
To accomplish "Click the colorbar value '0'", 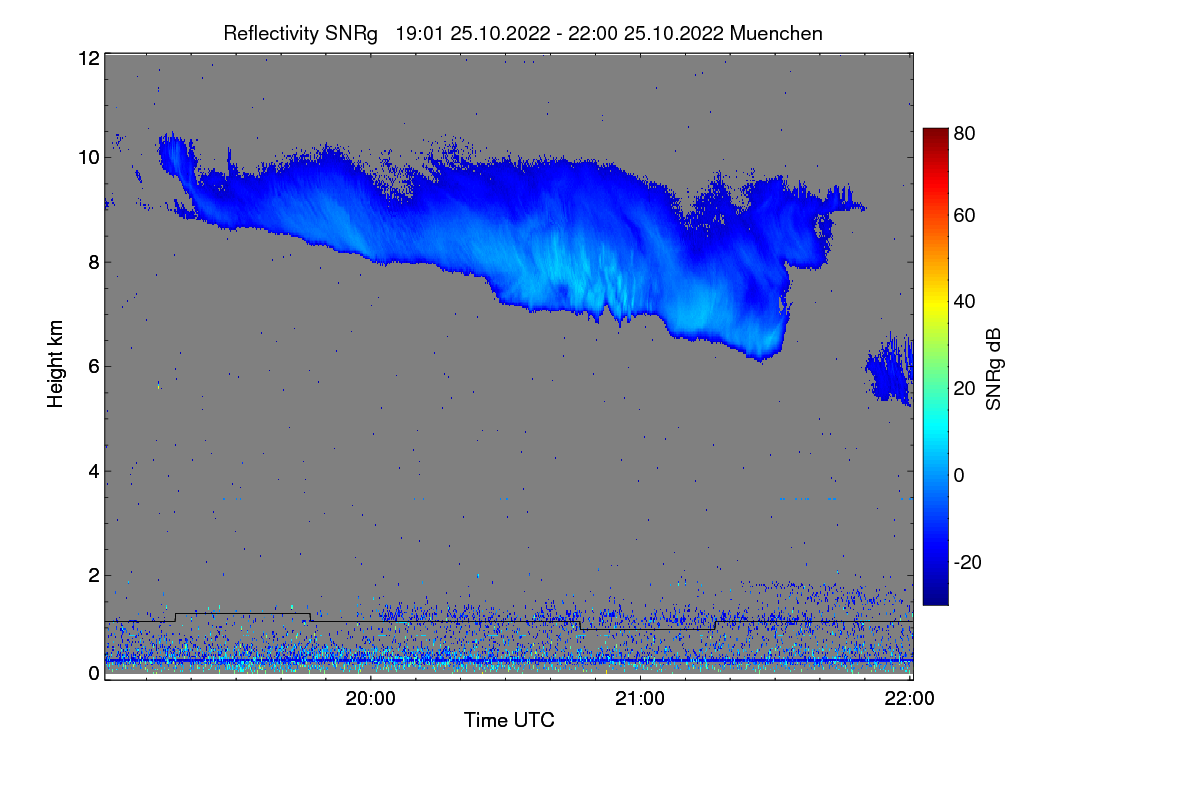I will click(959, 475).
